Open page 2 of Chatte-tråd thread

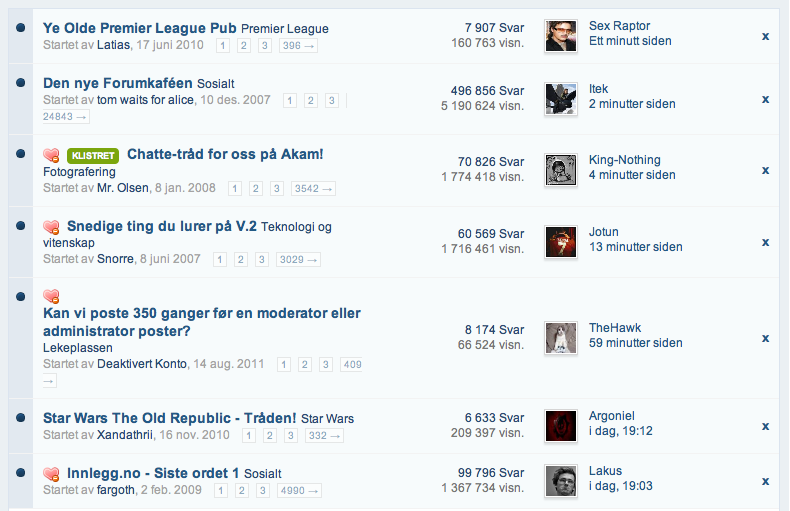255,188
